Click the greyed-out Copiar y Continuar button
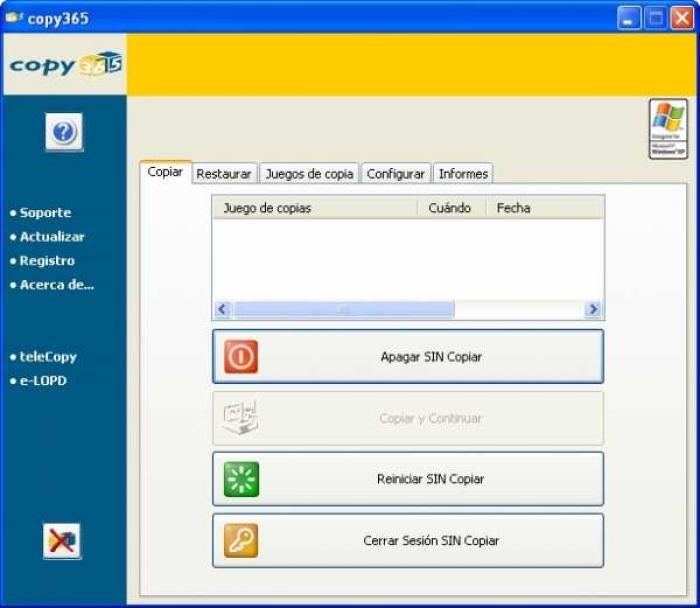The image size is (700, 608). (408, 418)
